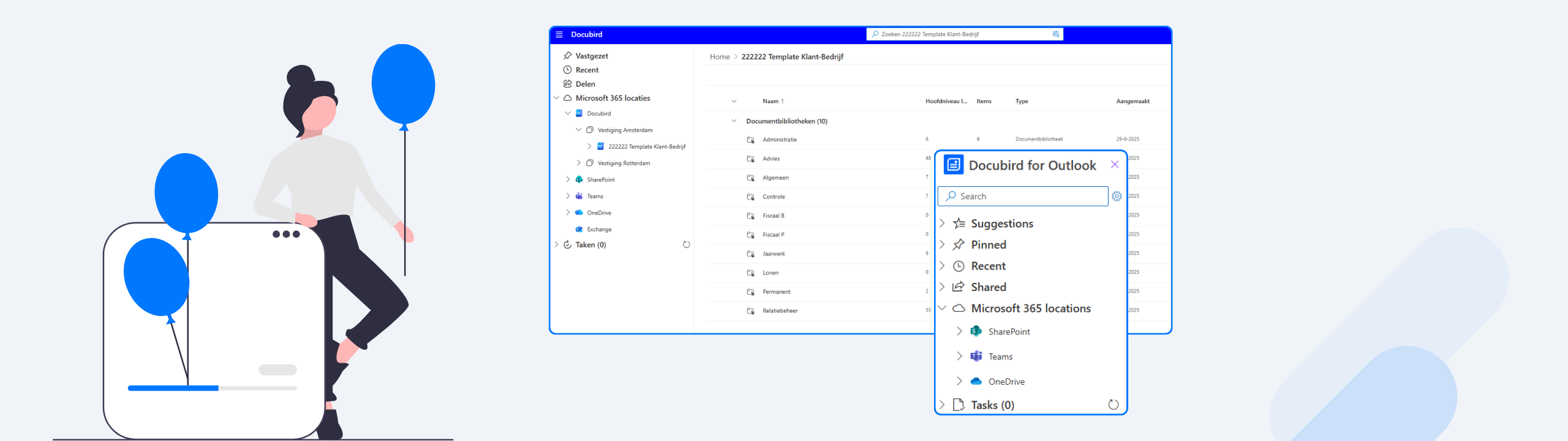Viewport: 1568px width, 441px height.
Task: Refresh Tasks in Outlook panel
Action: [x=1114, y=405]
